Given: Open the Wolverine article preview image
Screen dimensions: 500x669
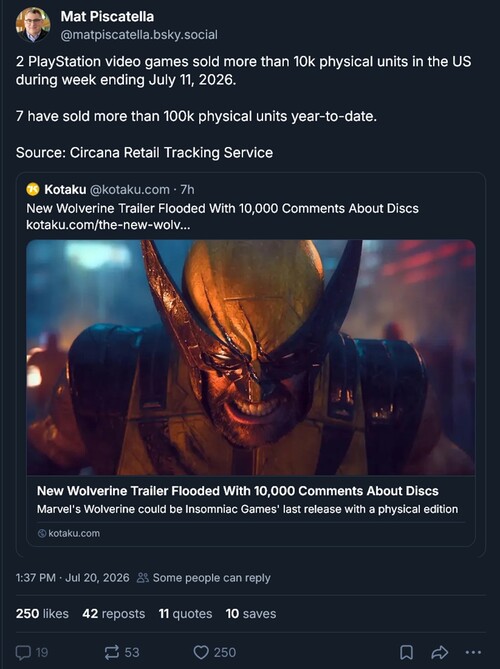Looking at the screenshot, I should [251, 358].
